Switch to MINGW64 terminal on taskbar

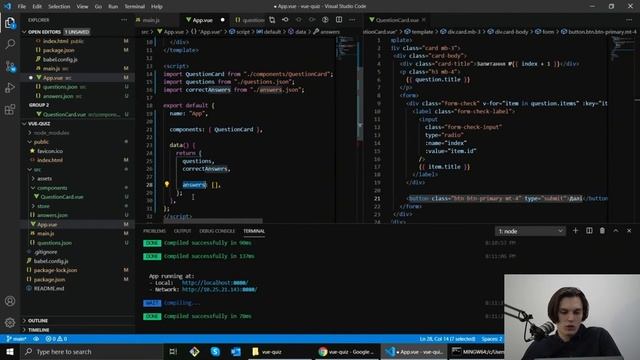pyautogui.click(x=478, y=351)
